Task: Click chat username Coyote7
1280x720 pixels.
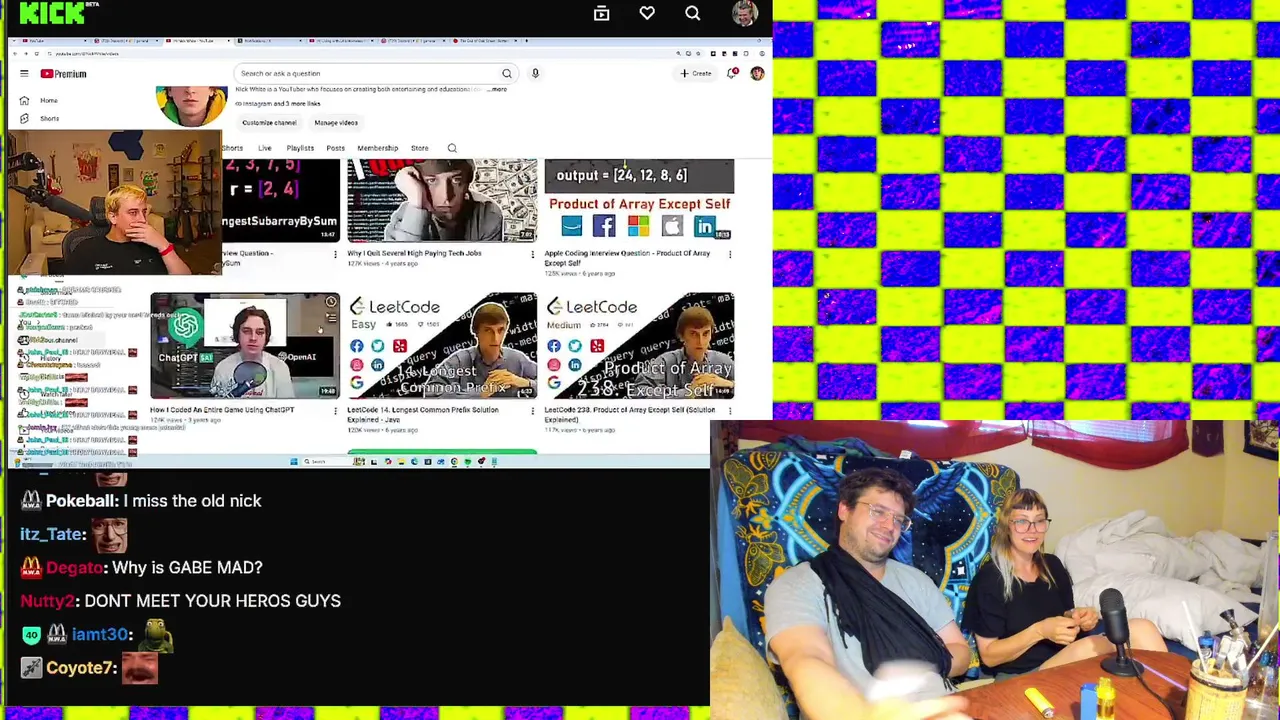Action: [81, 668]
